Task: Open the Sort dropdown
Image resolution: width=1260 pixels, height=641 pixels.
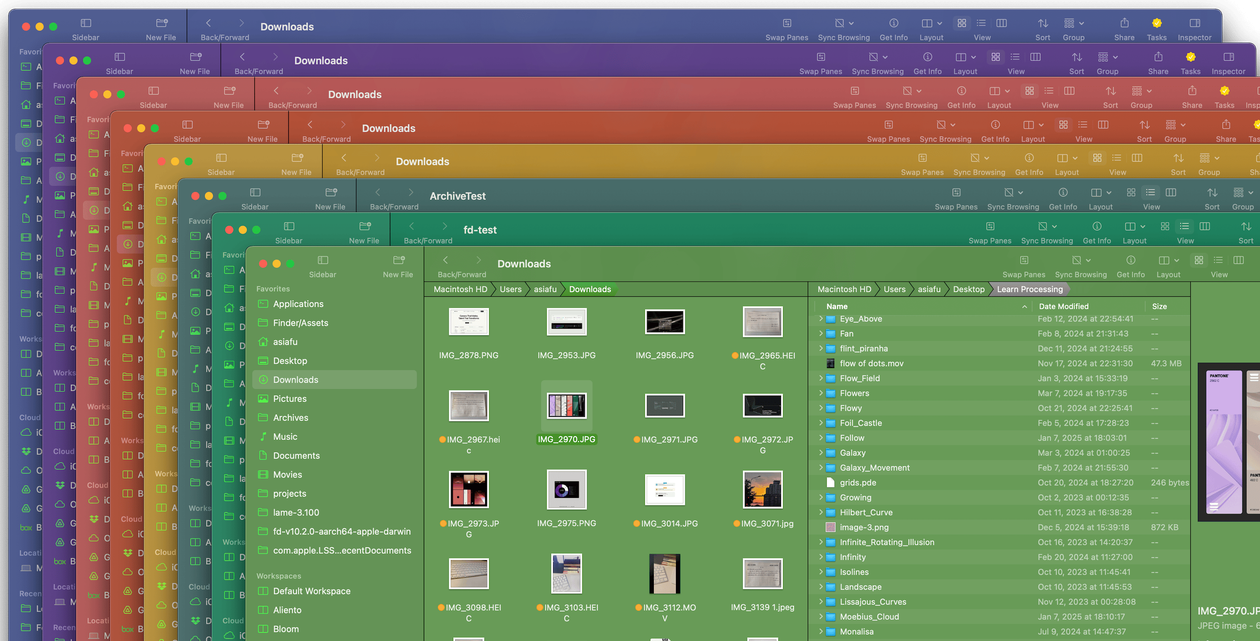Action: click(x=1044, y=22)
